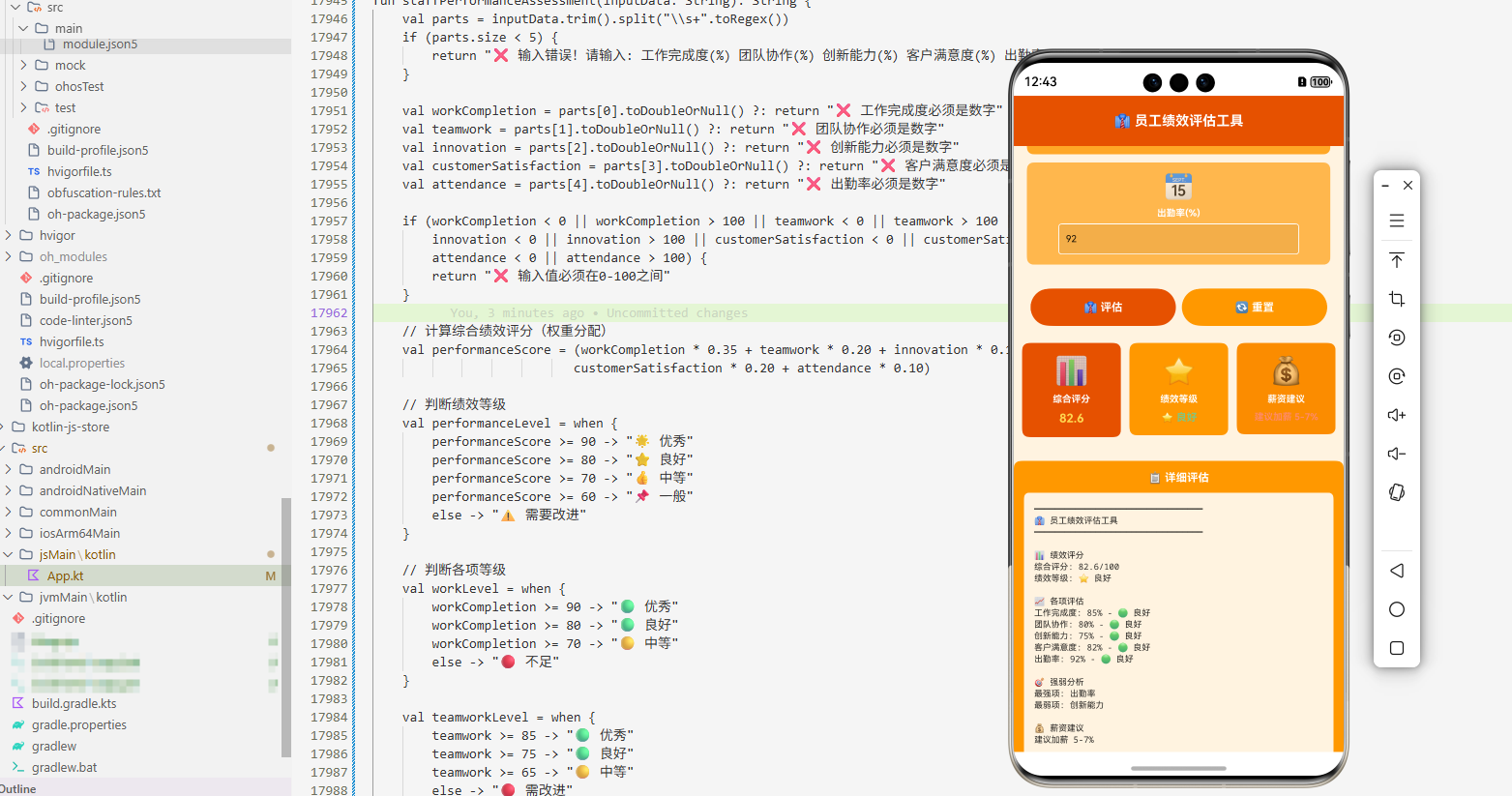Expand the oh_modules folder

click(8, 256)
